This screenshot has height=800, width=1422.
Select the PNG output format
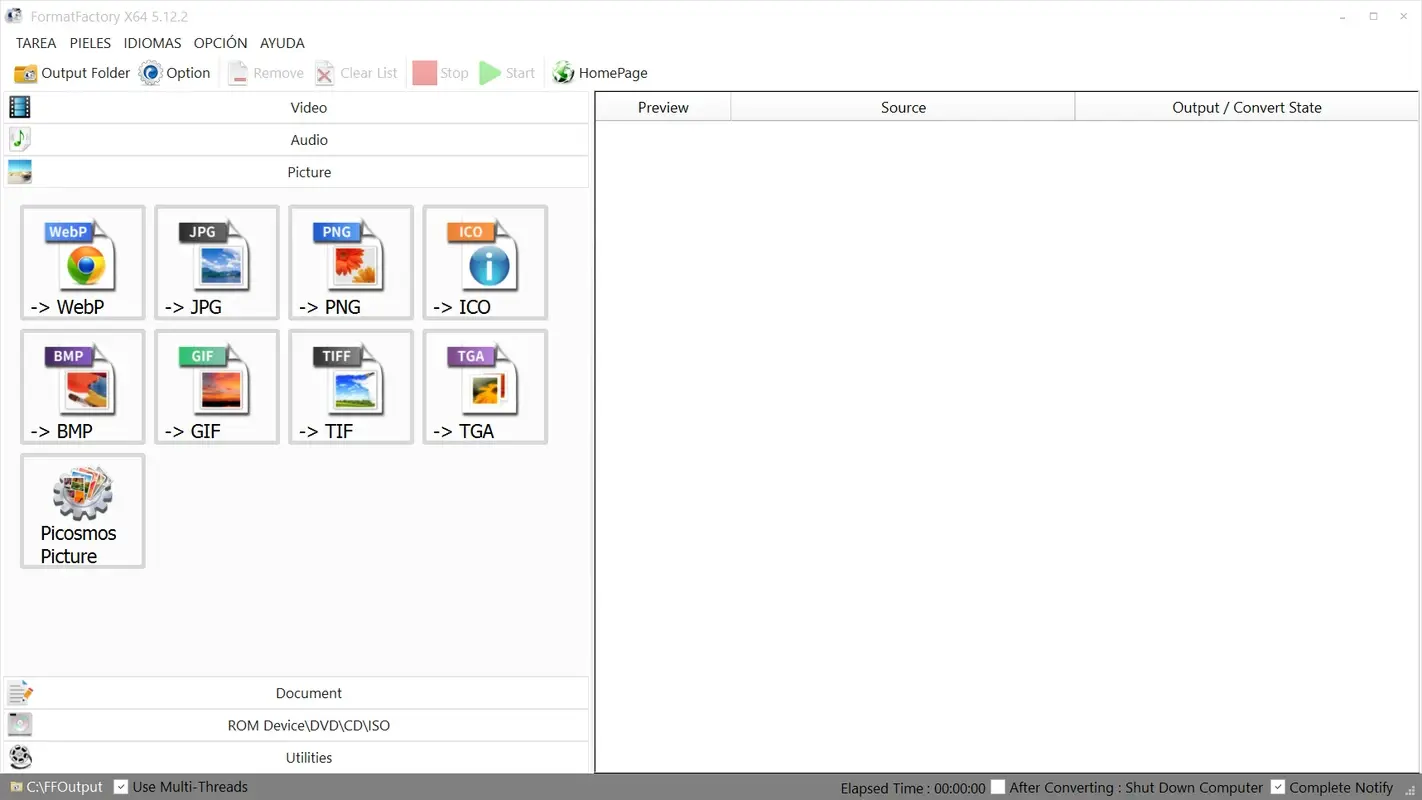pyautogui.click(x=350, y=262)
